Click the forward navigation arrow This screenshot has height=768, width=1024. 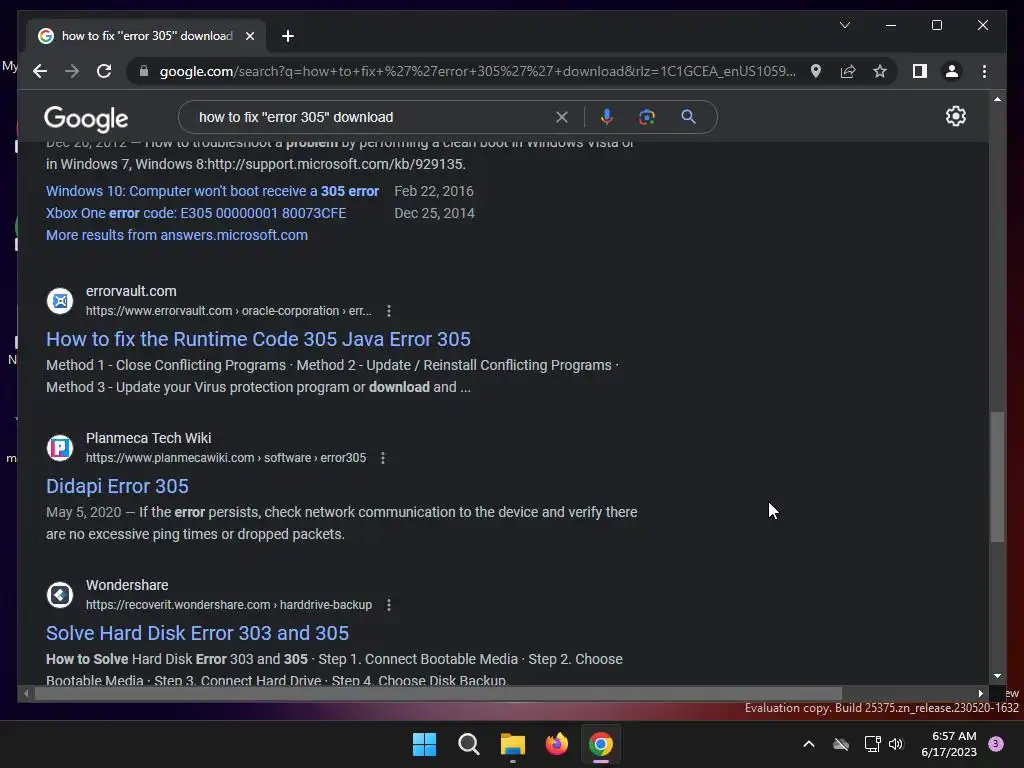[72, 71]
